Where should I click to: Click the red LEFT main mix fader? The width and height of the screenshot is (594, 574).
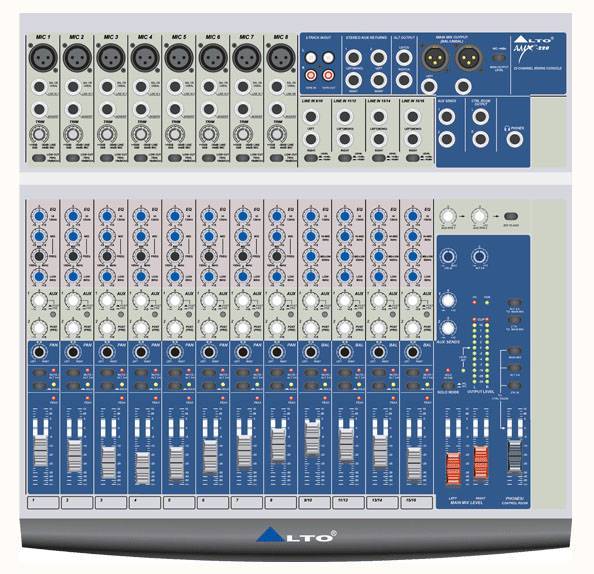point(453,468)
